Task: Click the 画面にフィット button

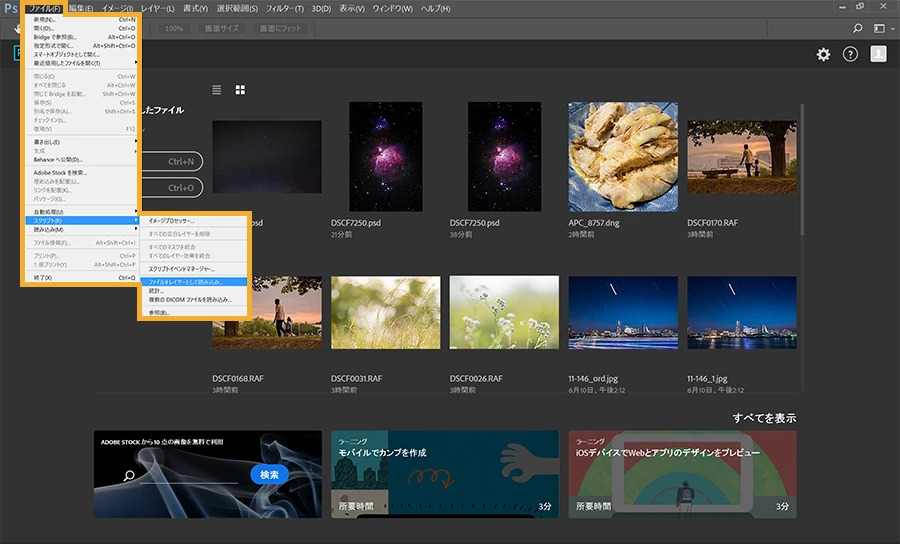Action: 280,28
